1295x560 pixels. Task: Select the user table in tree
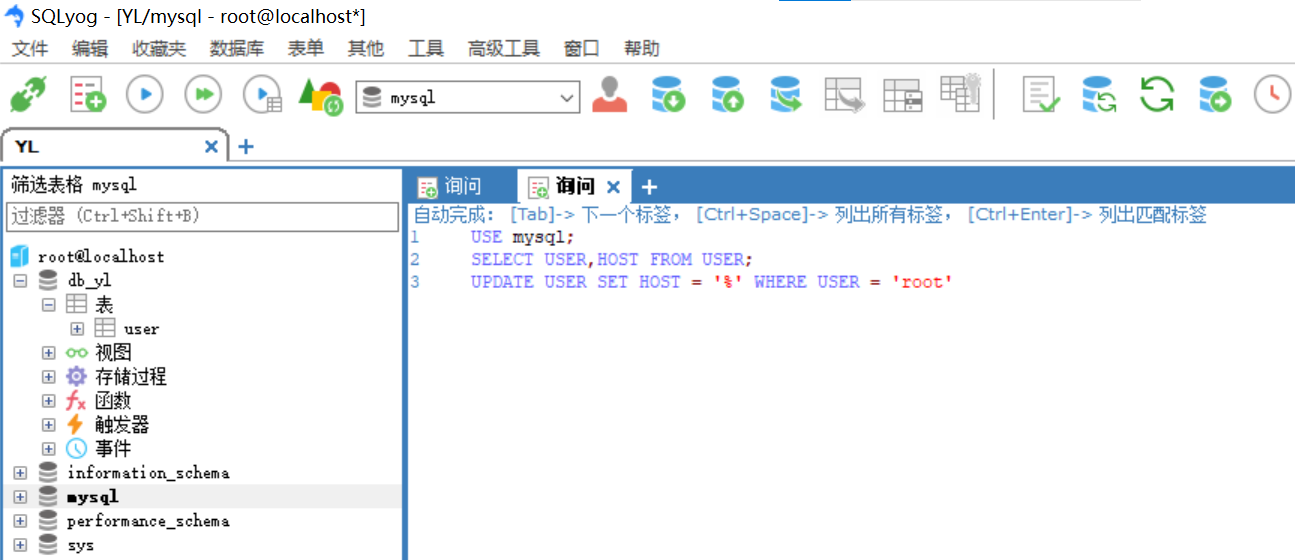[141, 328]
